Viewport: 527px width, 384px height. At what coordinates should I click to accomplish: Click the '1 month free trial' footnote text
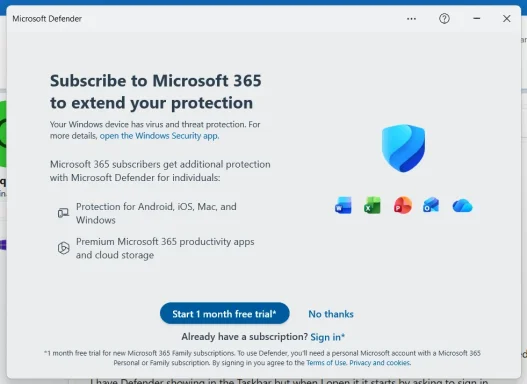(x=262, y=358)
